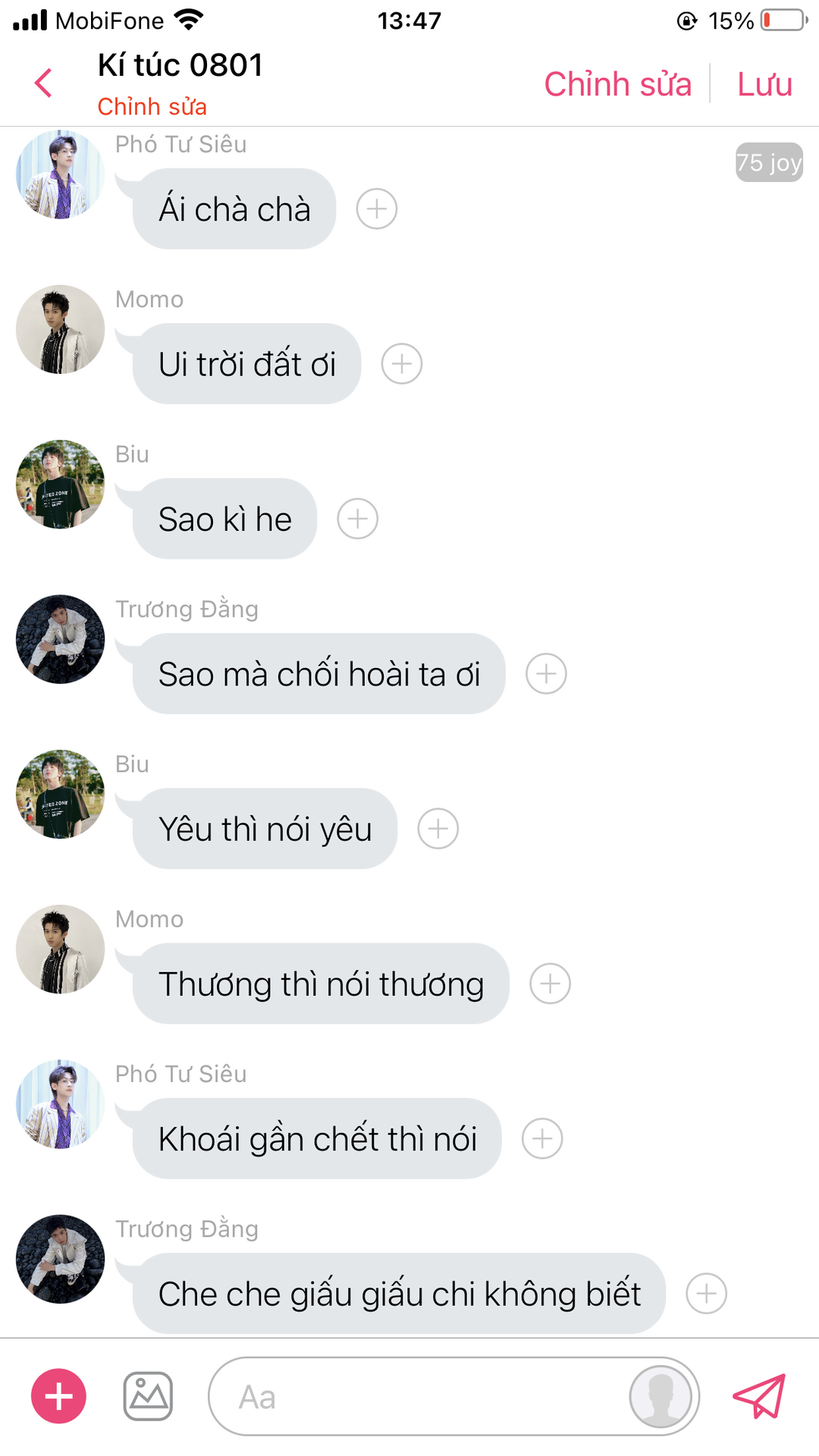Image resolution: width=819 pixels, height=1456 pixels.
Task: Tap the paper plane send icon
Action: [x=759, y=1396]
